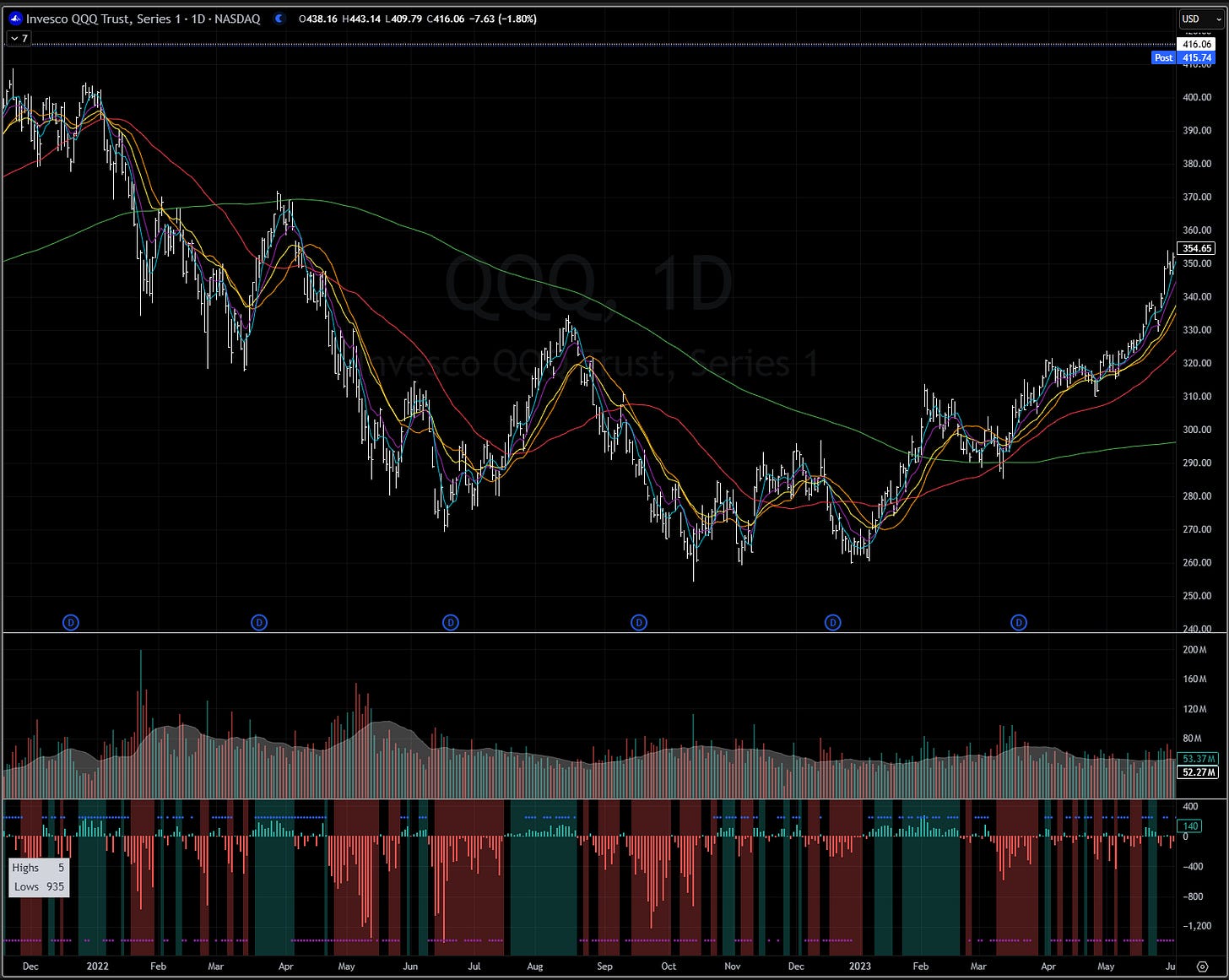Click the Feb label after 2022
Image resolution: width=1229 pixels, height=980 pixels.
tap(158, 966)
